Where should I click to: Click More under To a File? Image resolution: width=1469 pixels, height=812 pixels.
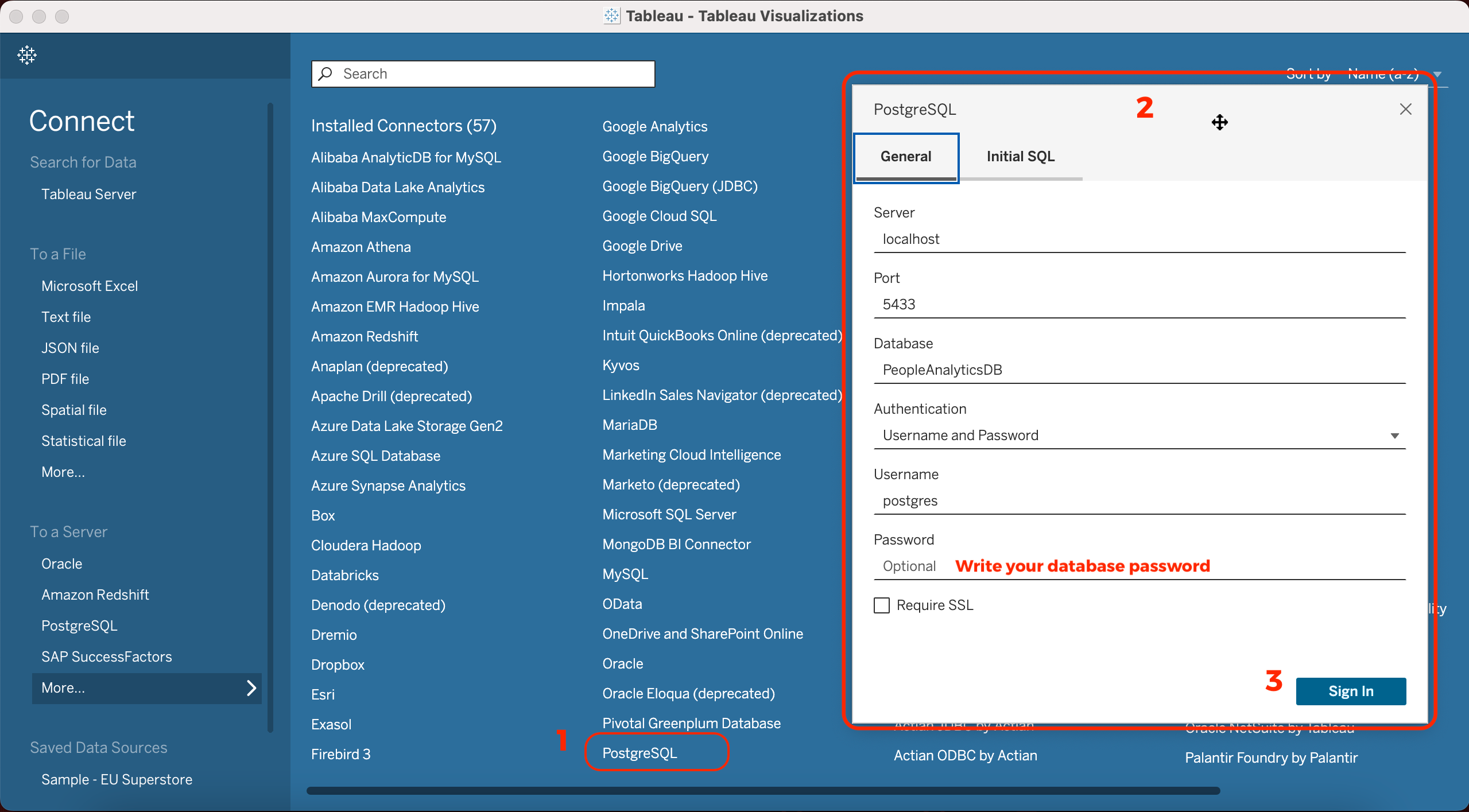63,472
